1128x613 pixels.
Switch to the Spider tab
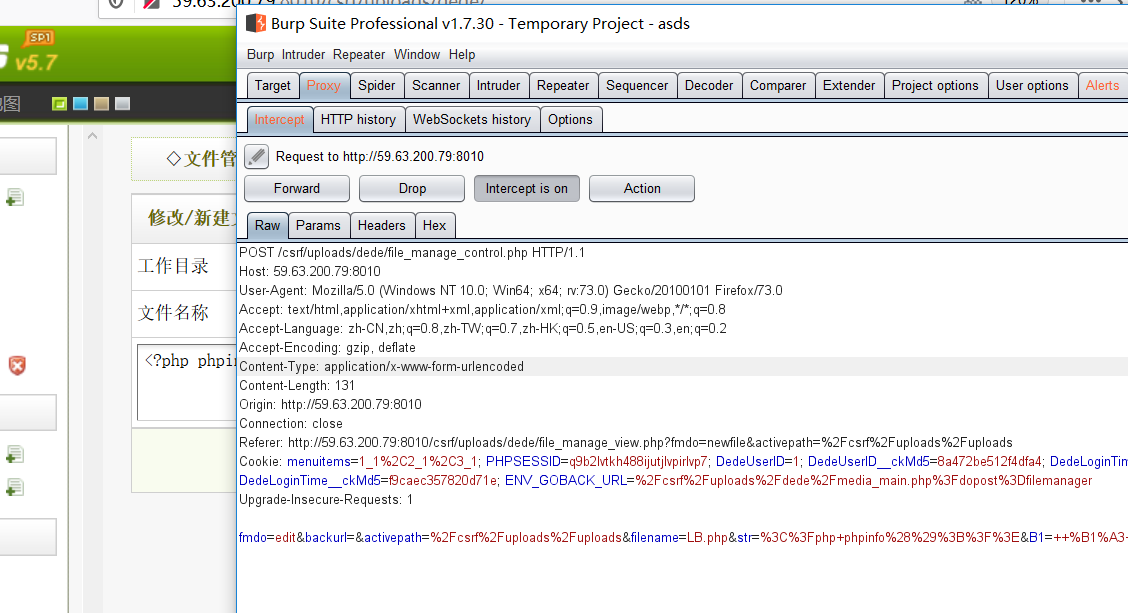(377, 86)
